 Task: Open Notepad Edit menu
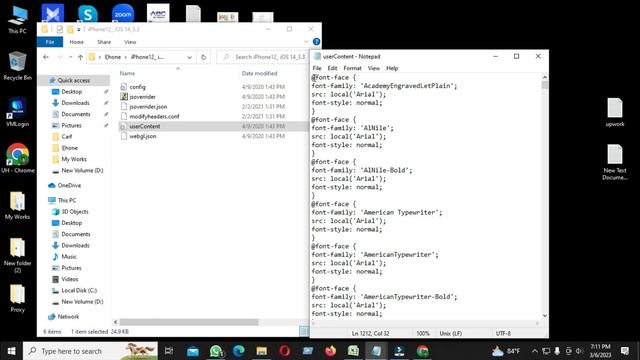pyautogui.click(x=332, y=68)
